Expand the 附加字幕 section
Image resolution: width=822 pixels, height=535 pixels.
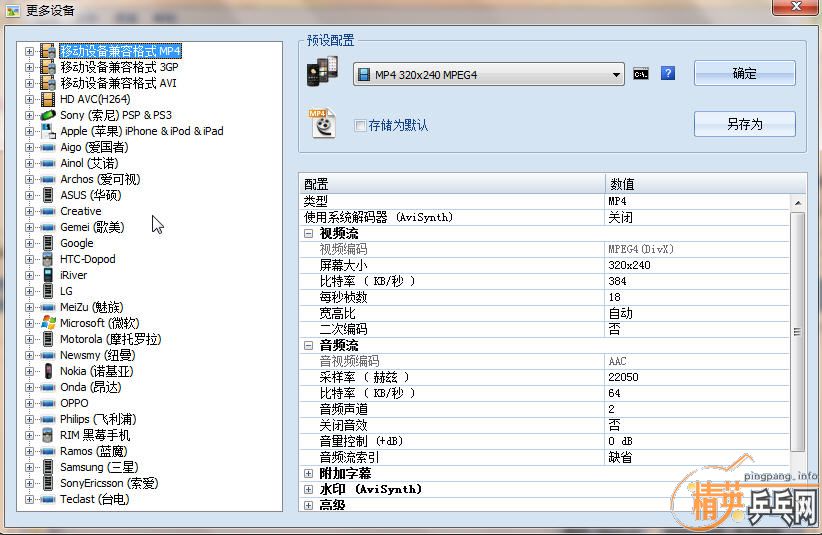308,473
